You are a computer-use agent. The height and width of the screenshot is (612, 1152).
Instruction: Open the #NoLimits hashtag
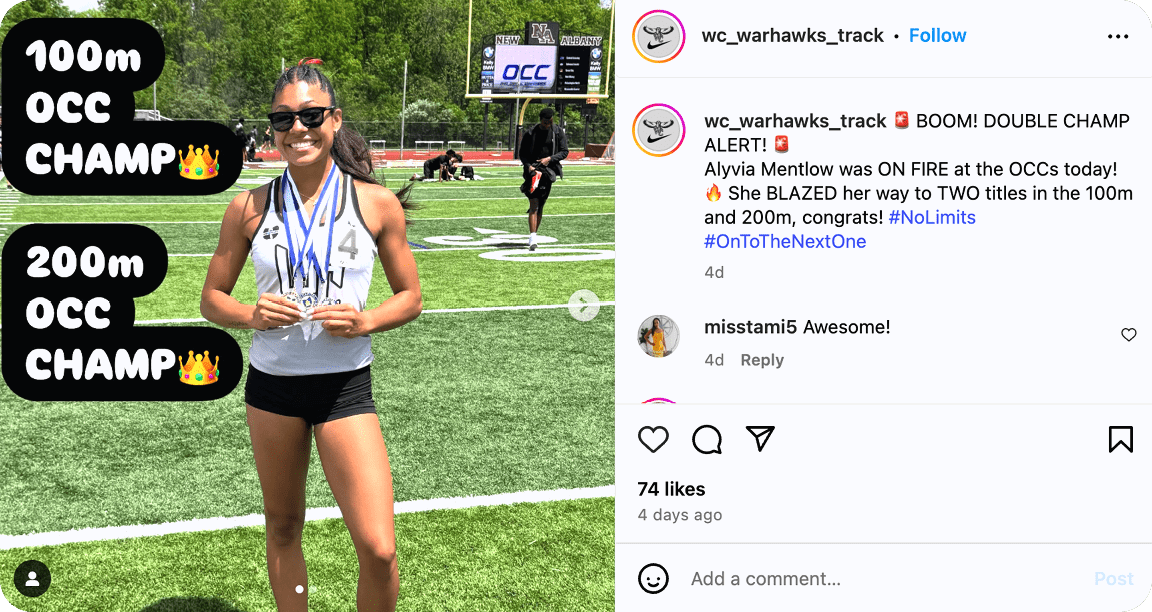point(932,217)
